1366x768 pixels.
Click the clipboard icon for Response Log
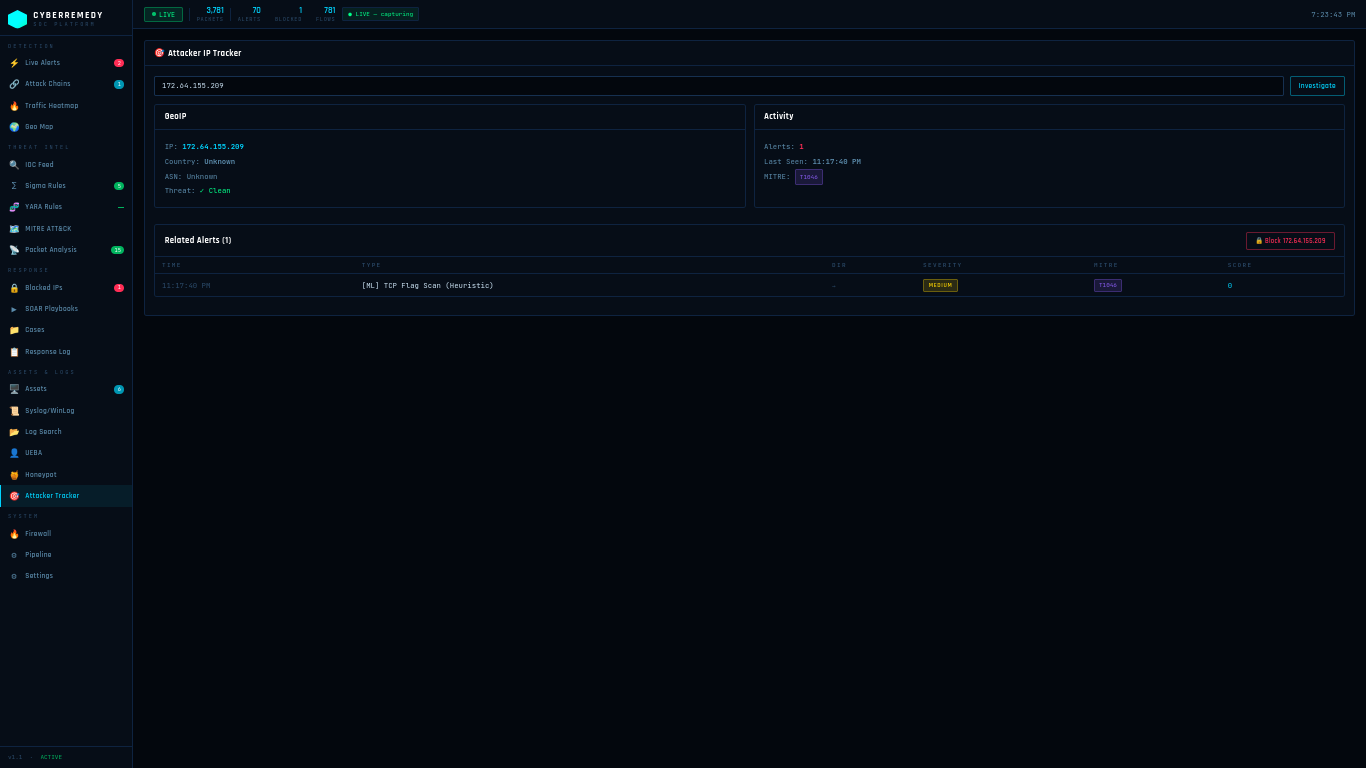coord(14,352)
